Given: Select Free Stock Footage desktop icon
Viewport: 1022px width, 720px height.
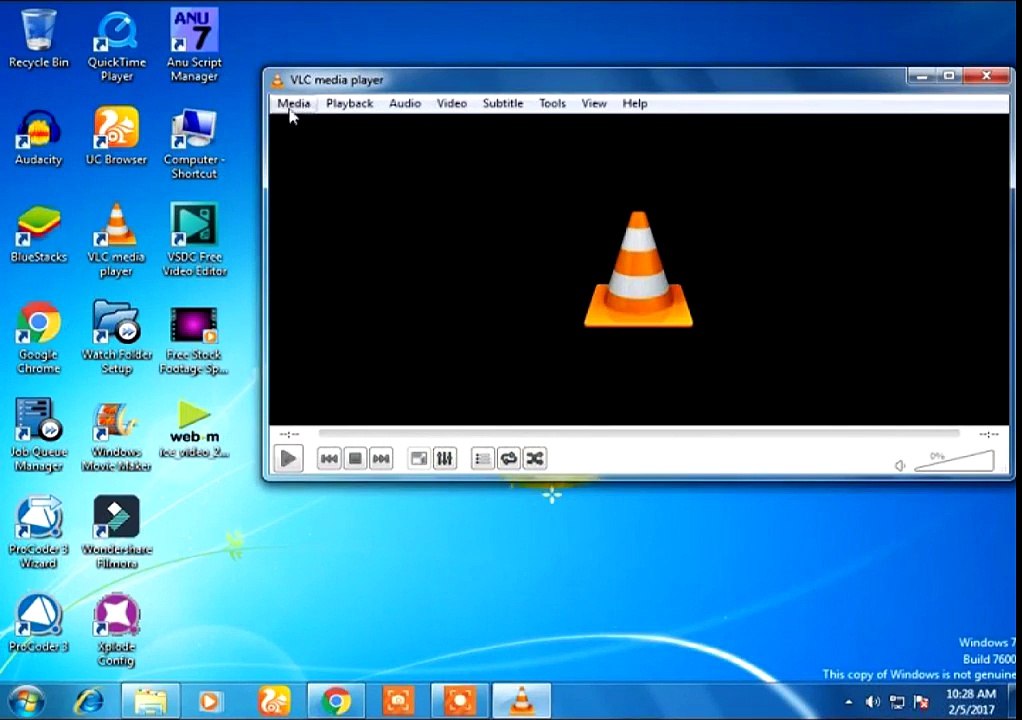Looking at the screenshot, I should coord(194,340).
